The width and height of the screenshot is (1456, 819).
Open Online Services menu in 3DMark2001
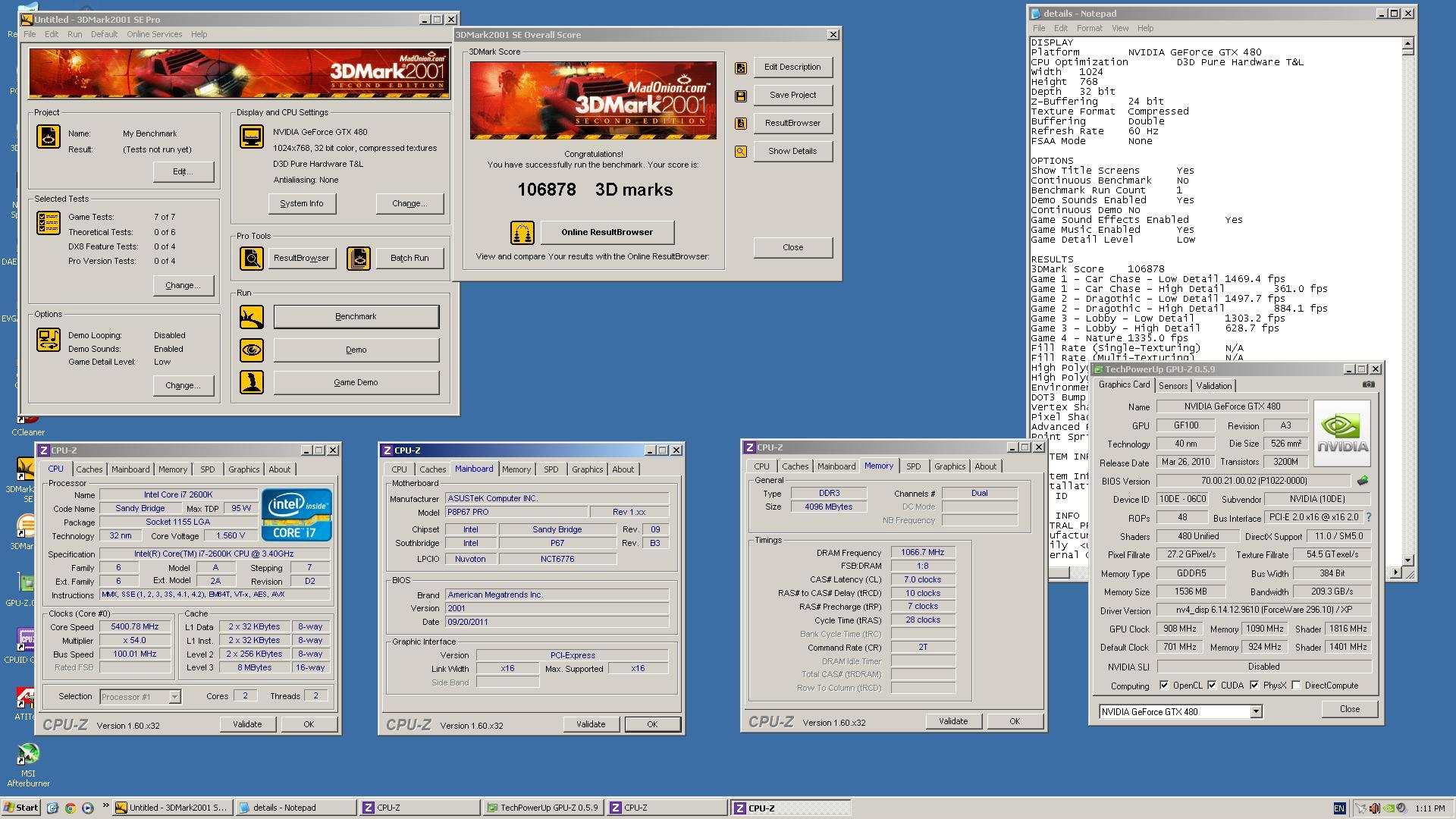pos(154,34)
